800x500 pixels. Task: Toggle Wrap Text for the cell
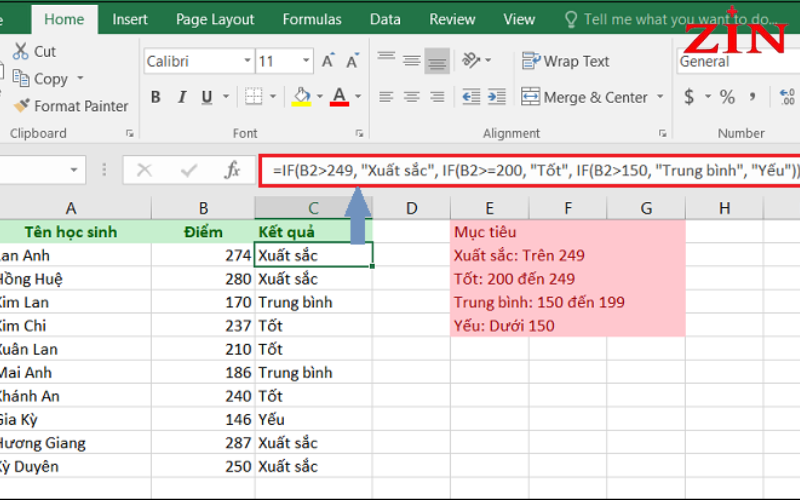tap(565, 61)
